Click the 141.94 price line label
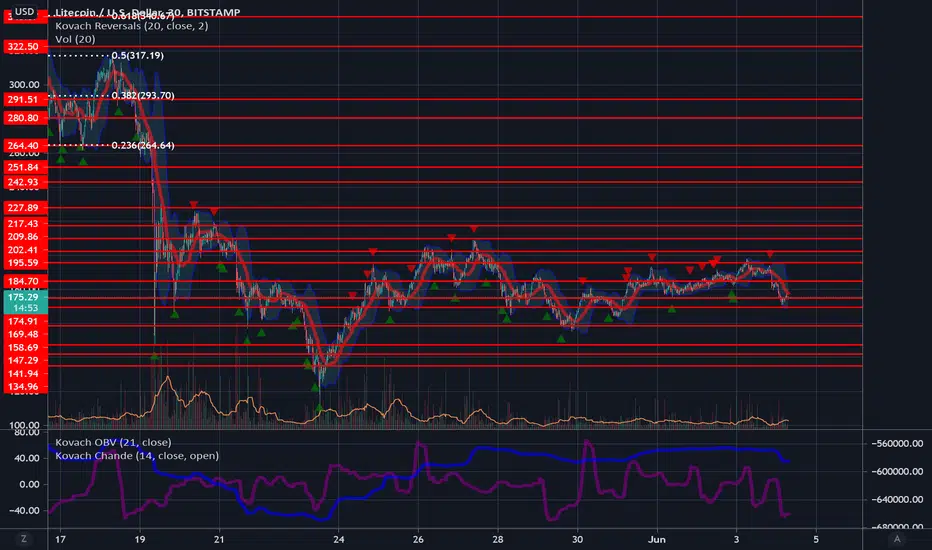Image resolution: width=932 pixels, height=550 pixels. tap(24, 373)
